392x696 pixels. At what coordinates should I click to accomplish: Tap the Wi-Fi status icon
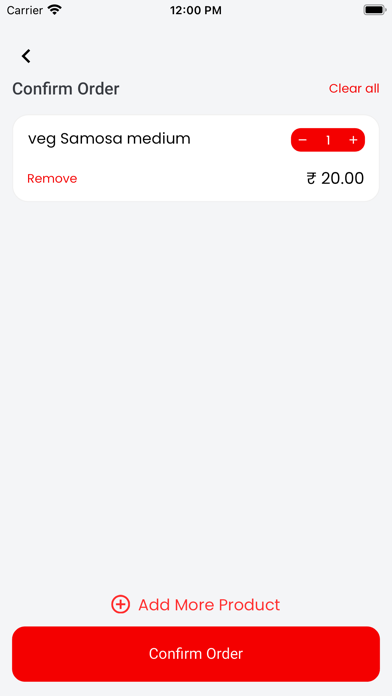pos(55,10)
